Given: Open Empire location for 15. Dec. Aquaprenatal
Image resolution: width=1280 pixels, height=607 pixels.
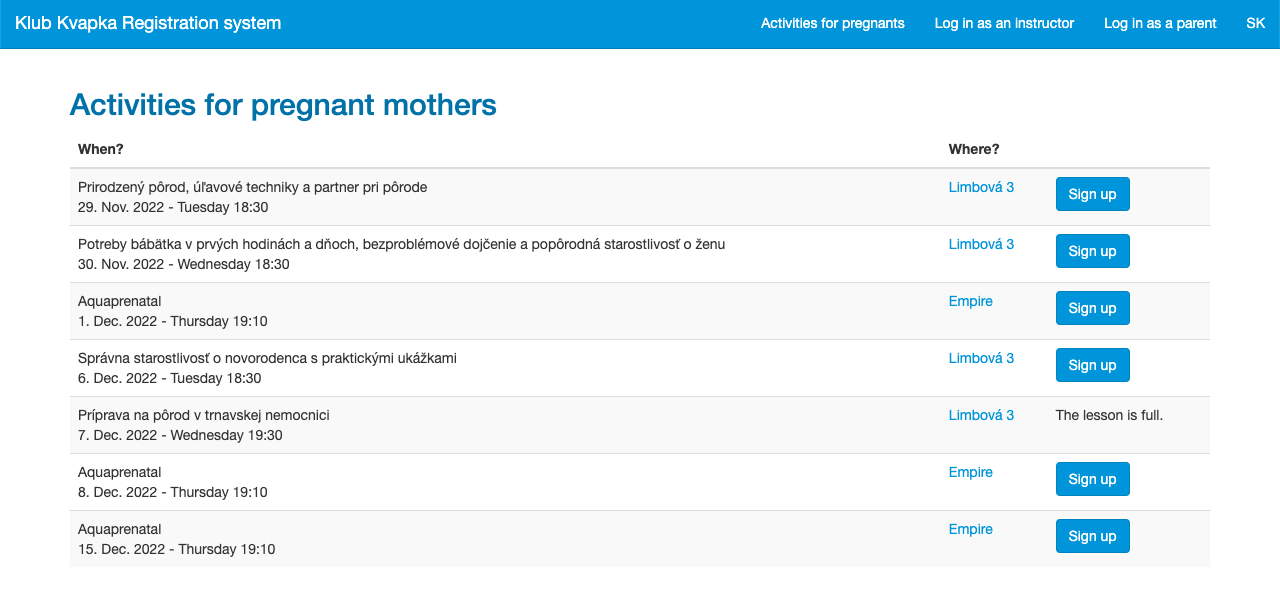Looking at the screenshot, I should click(x=970, y=529).
